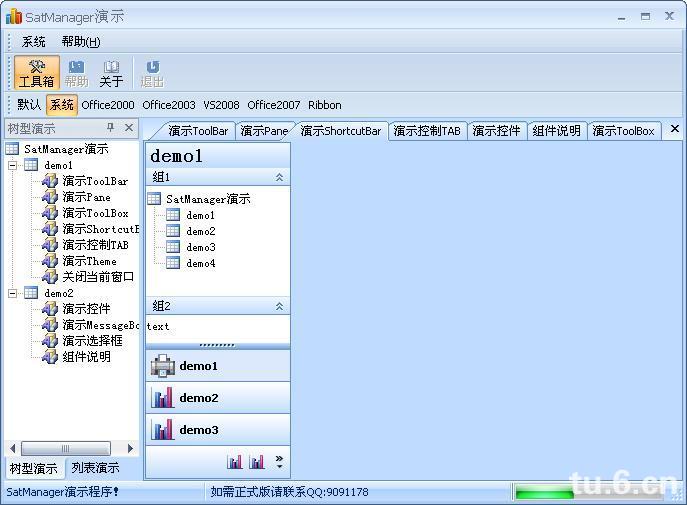Collapse the demo2 tree node
The width and height of the screenshot is (687, 505).
pos(13,293)
